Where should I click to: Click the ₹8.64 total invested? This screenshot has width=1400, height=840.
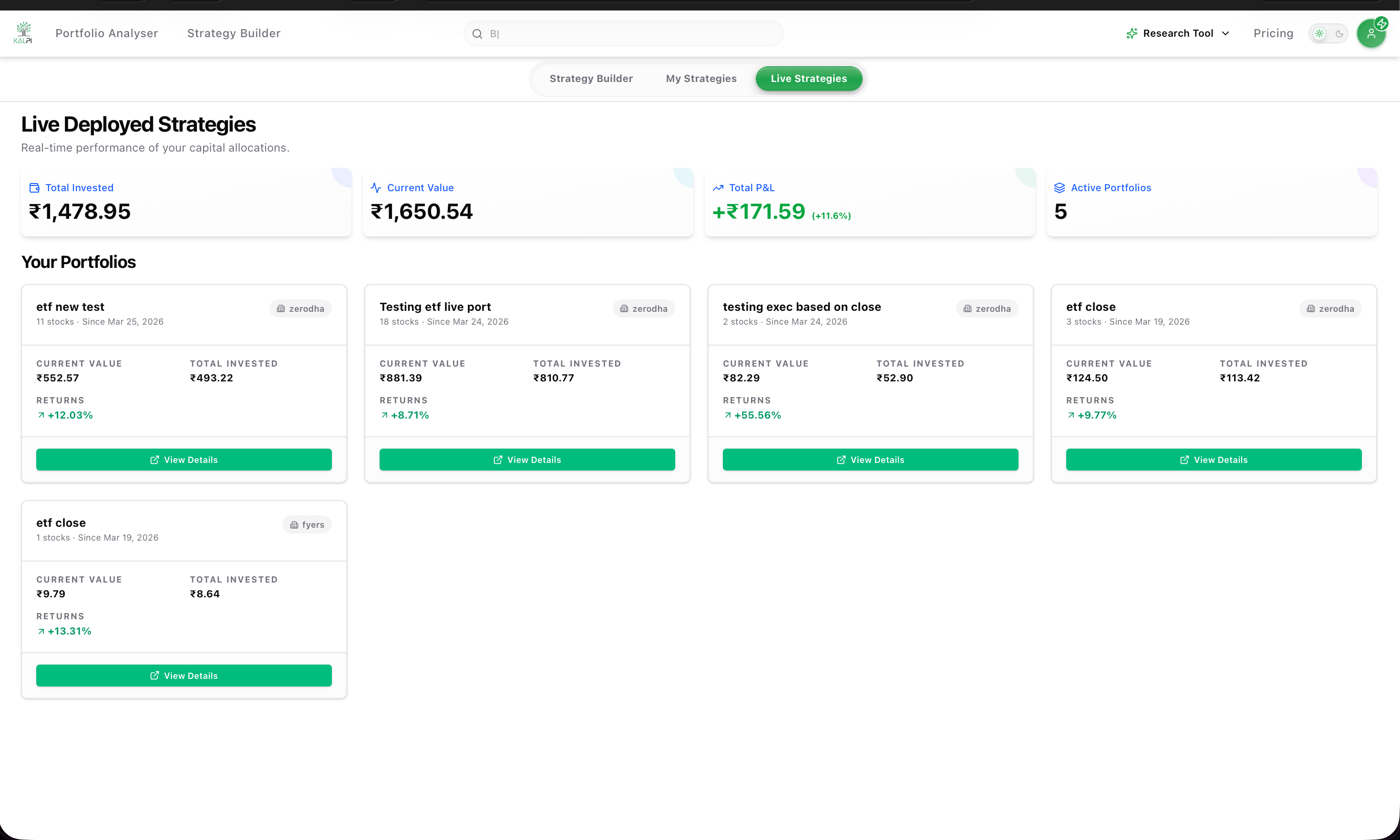205,594
